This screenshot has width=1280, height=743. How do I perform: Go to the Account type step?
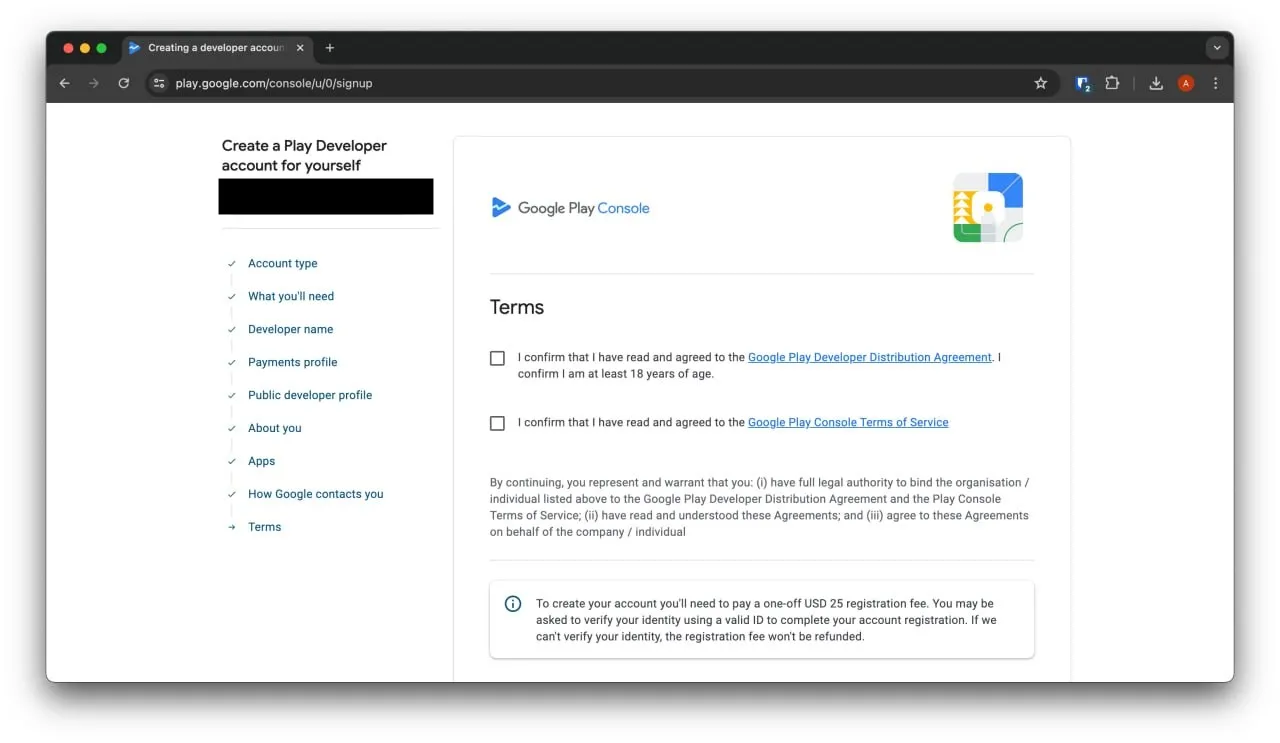tap(283, 264)
